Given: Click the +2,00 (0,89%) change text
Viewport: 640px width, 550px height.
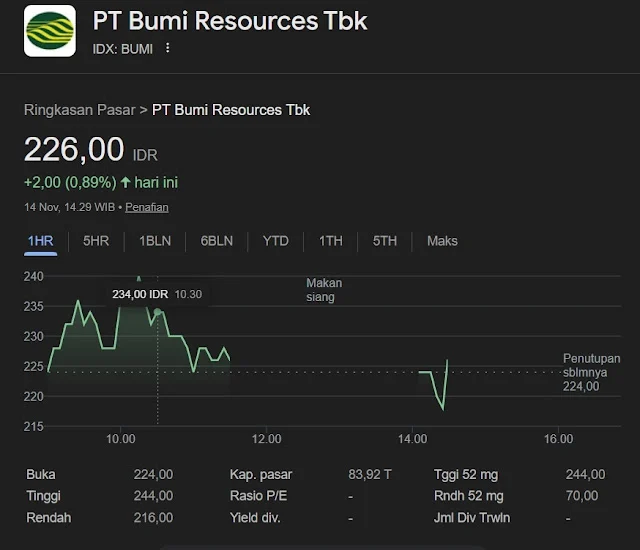Looking at the screenshot, I should click(70, 182).
